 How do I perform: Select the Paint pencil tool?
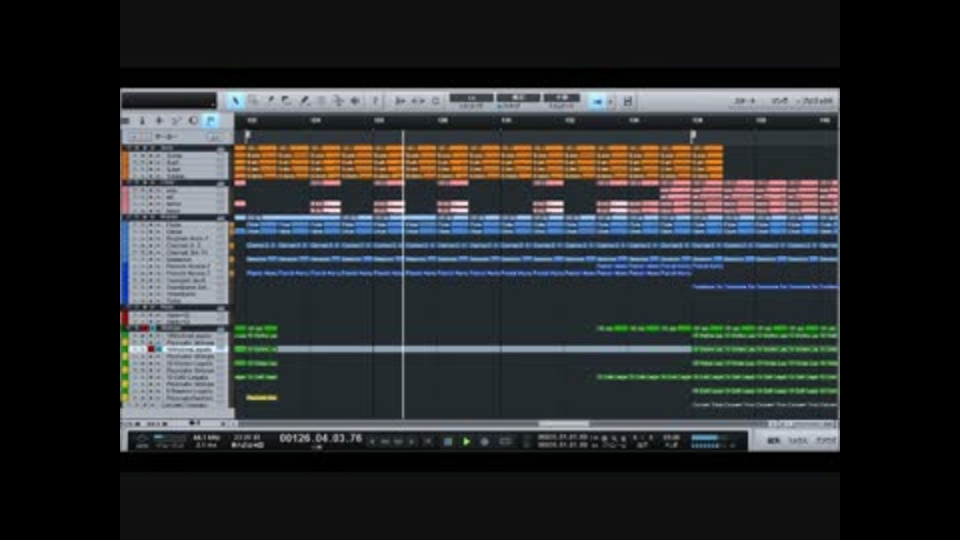(304, 101)
